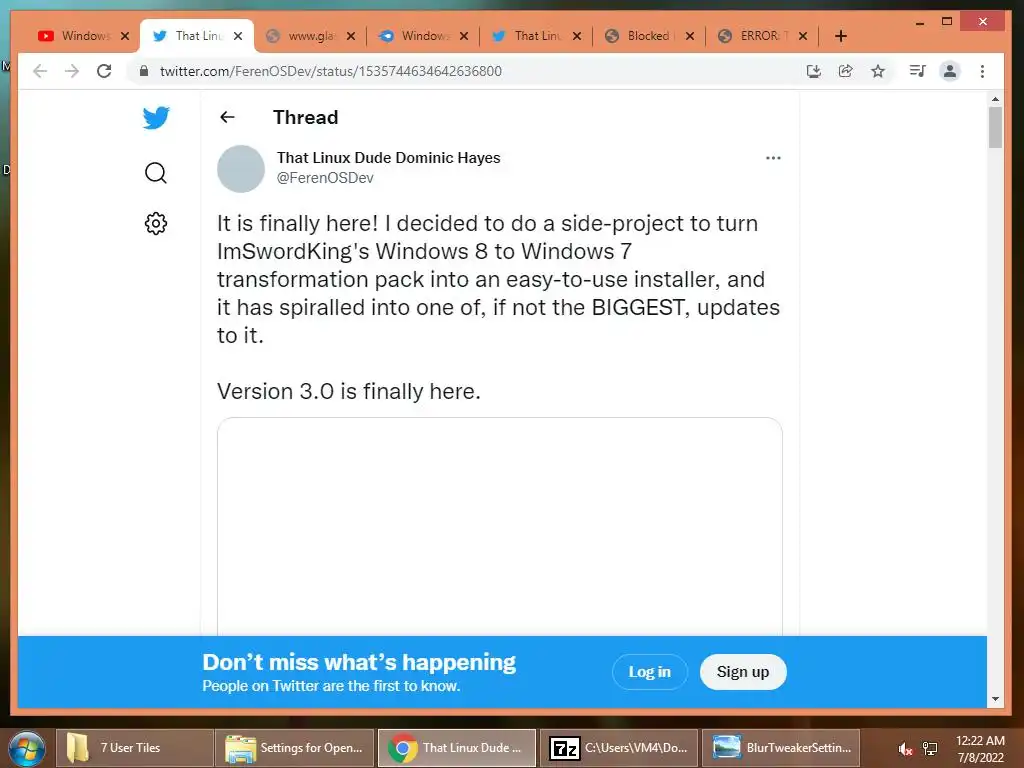The image size is (1024, 768).
Task: Click Chrome back navigation arrow
Action: coord(40,71)
